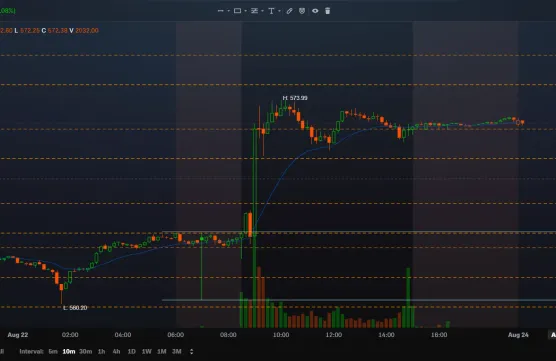Select the Text annotation tool

point(271,11)
